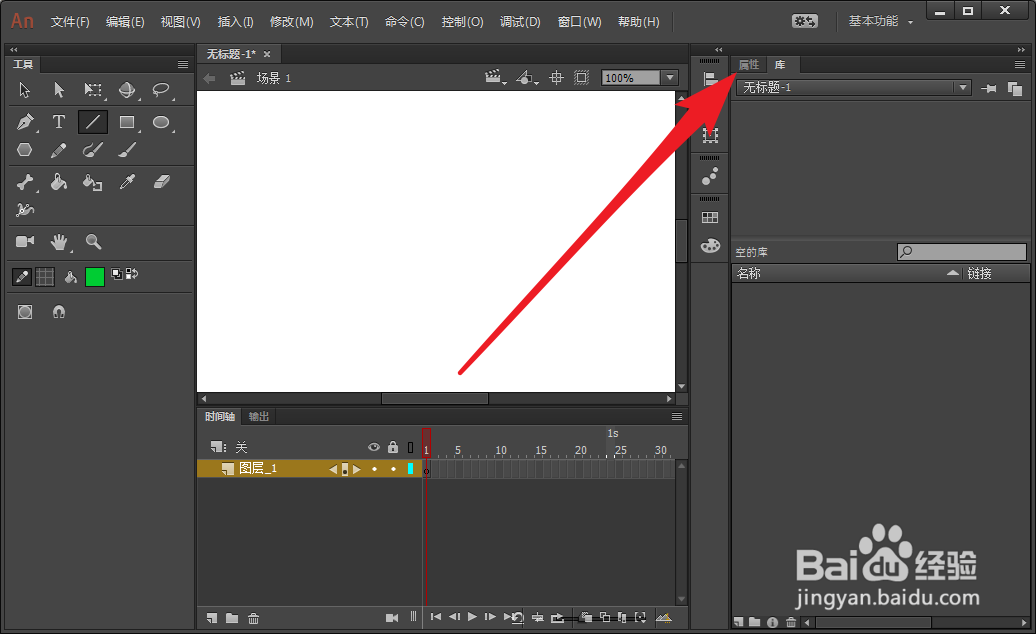The image size is (1036, 634).
Task: Toggle object drawing mode
Action: (x=25, y=312)
